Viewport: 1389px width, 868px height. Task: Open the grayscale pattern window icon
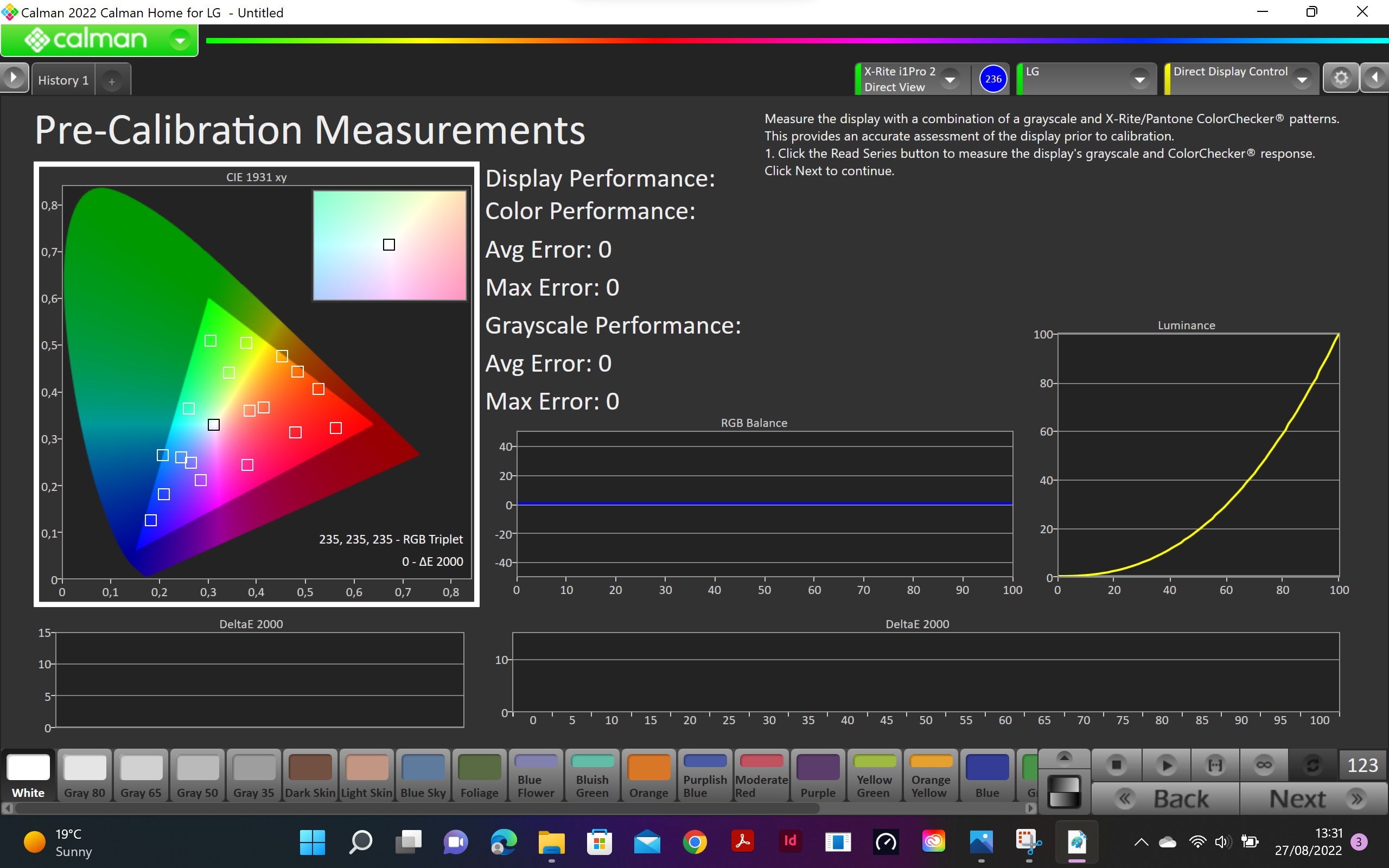coord(1064,792)
